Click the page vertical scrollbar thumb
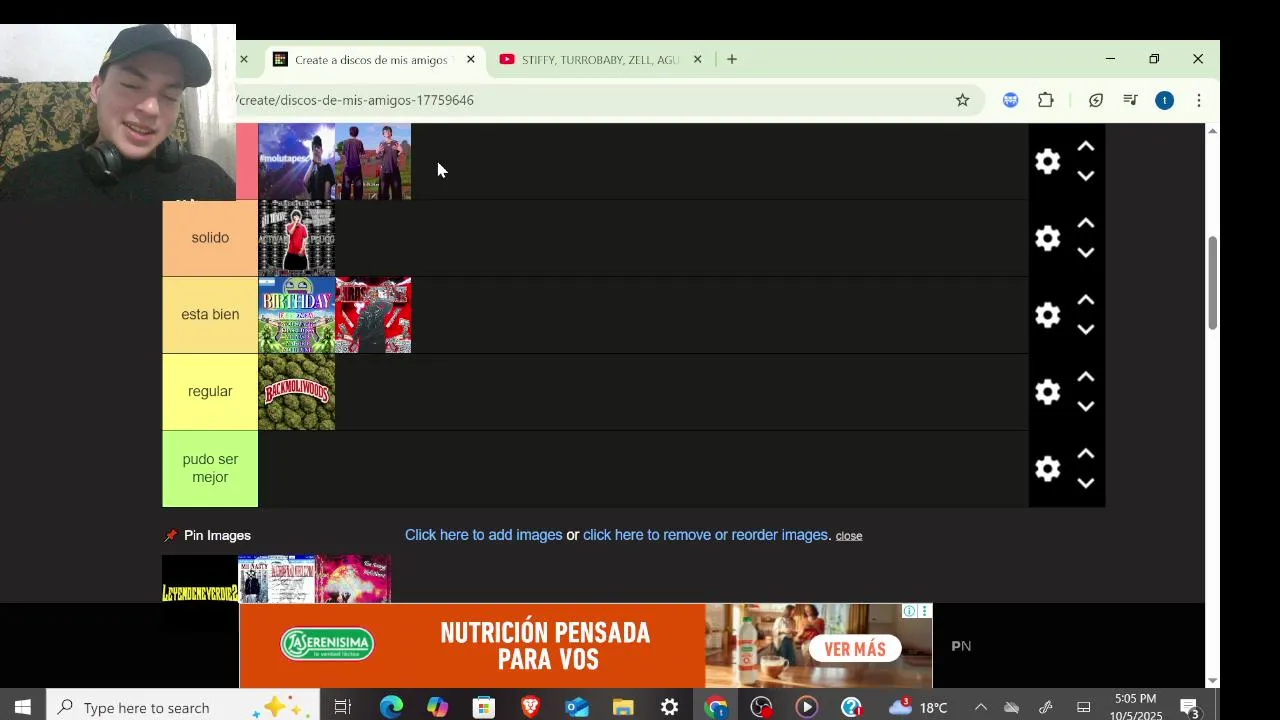This screenshot has height=720, width=1280. click(1212, 283)
